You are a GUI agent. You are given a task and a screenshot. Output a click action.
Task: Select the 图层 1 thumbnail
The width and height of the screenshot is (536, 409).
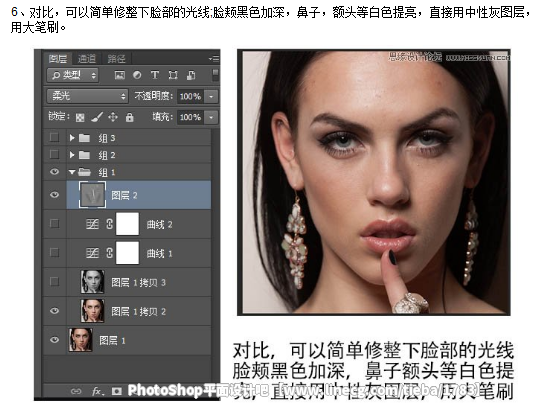(x=80, y=340)
